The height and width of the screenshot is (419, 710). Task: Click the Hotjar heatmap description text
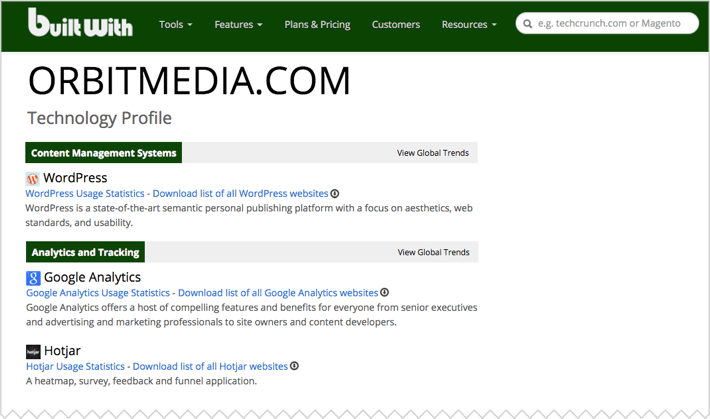click(141, 381)
